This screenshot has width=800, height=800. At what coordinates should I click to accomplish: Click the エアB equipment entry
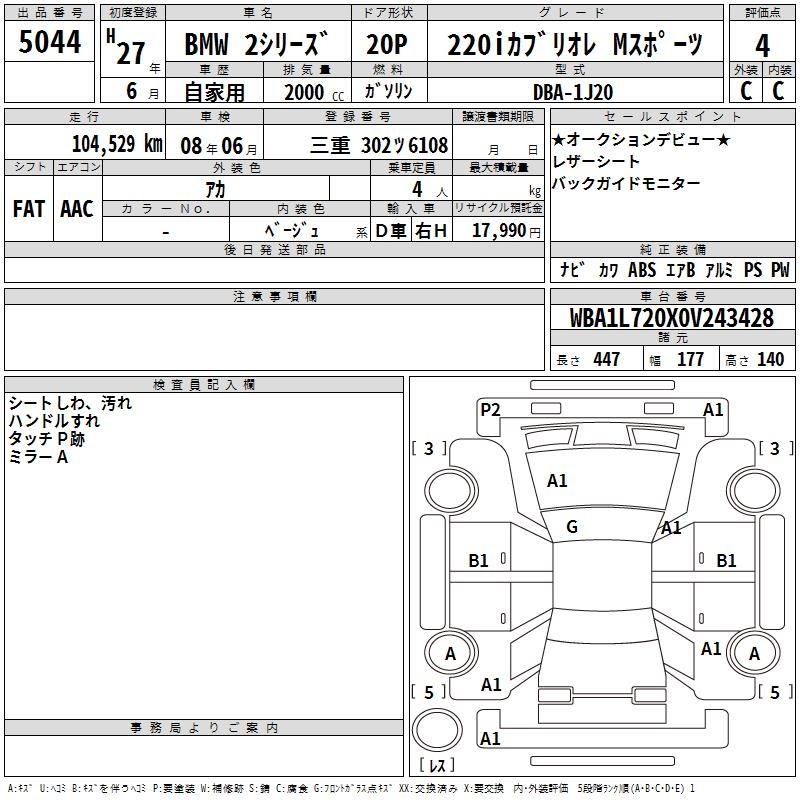(681, 270)
